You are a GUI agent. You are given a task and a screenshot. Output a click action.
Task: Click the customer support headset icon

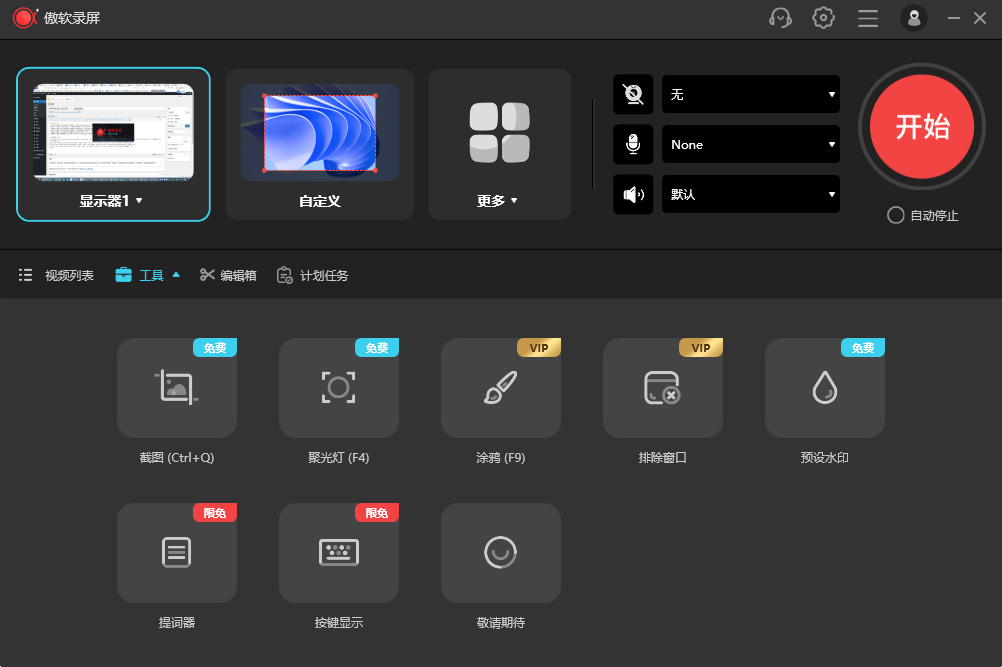pos(780,18)
